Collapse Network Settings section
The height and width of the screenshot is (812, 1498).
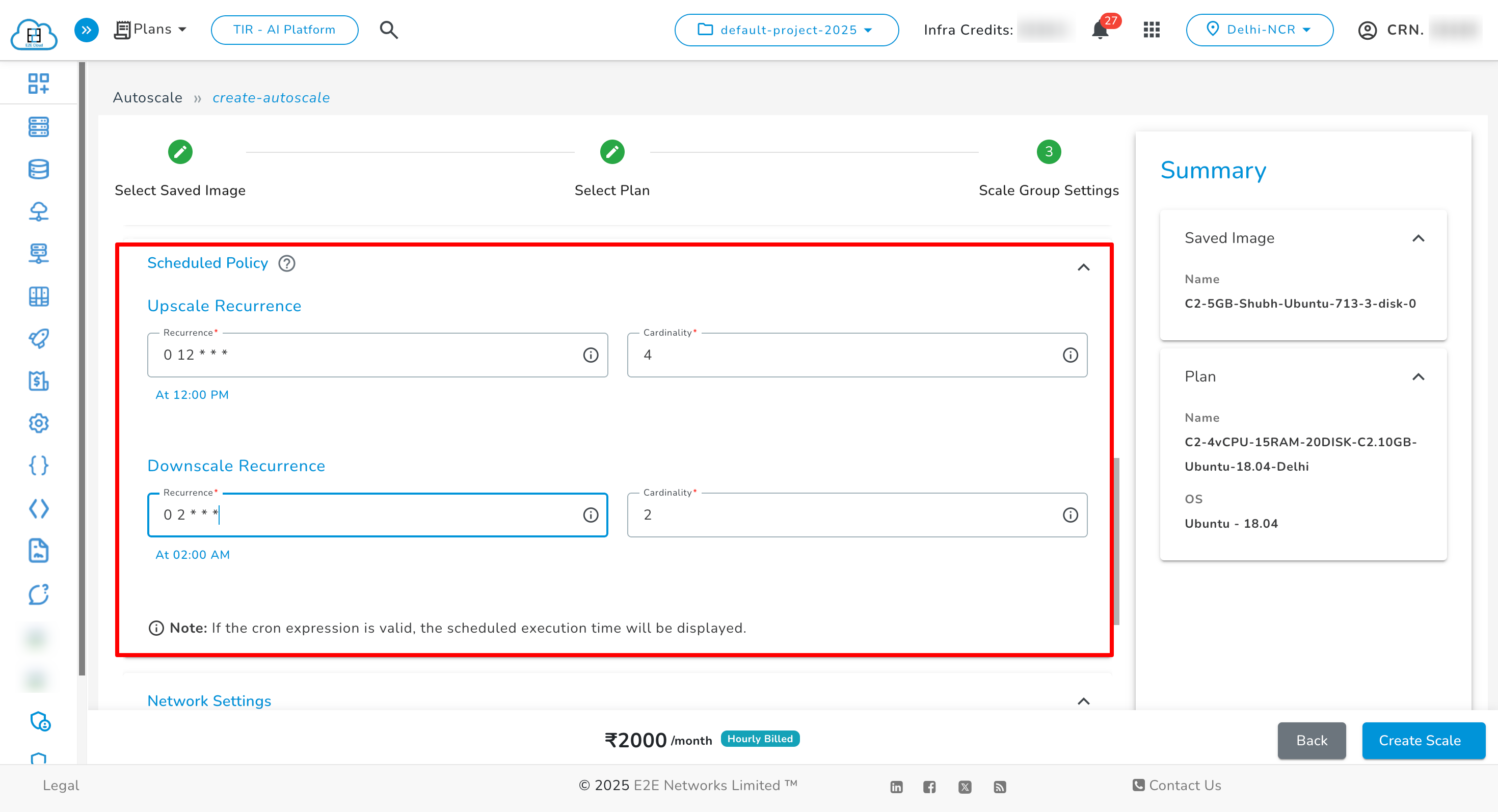point(1083,701)
